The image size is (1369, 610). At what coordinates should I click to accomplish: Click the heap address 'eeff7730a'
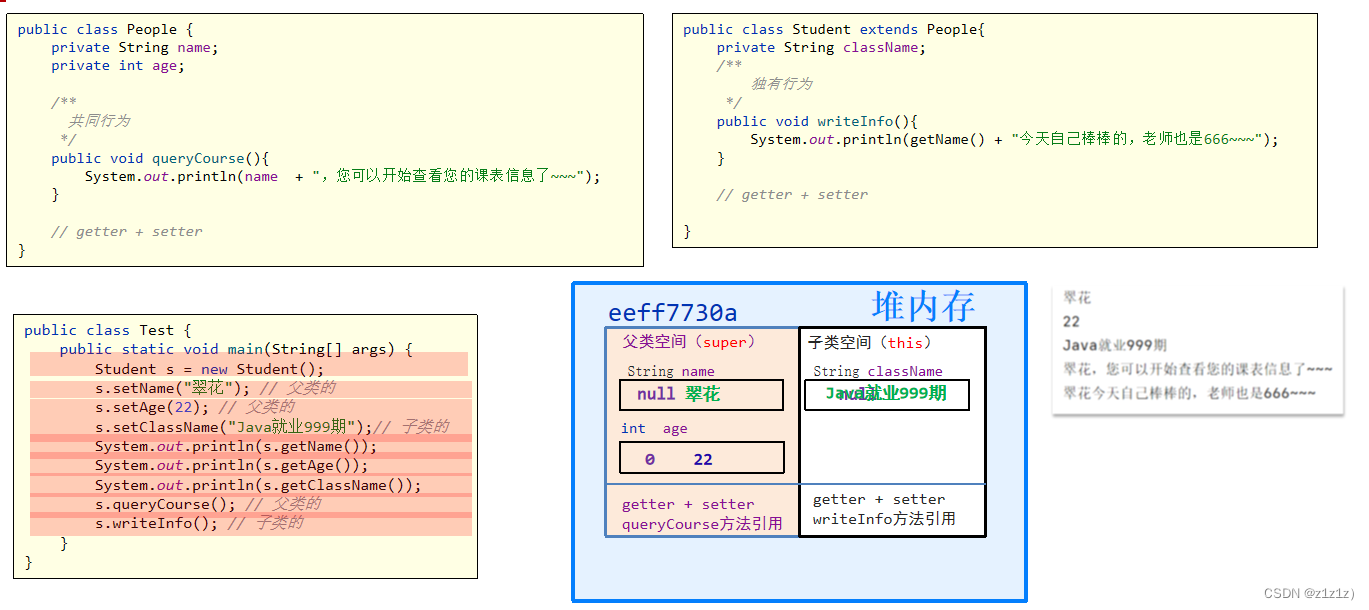673,313
